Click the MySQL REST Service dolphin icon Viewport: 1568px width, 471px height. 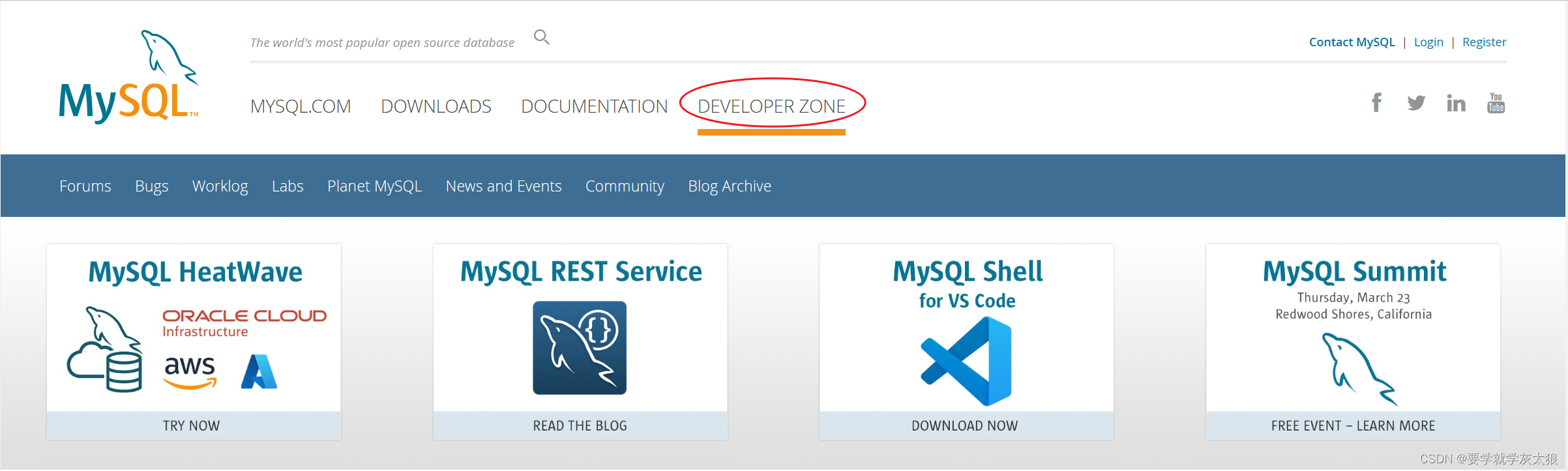tap(580, 348)
